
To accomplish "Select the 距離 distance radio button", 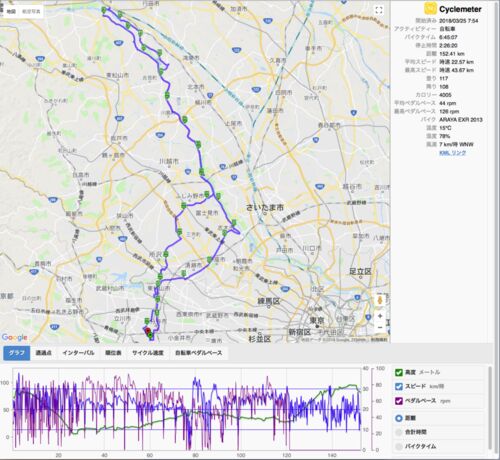I will pos(399,418).
